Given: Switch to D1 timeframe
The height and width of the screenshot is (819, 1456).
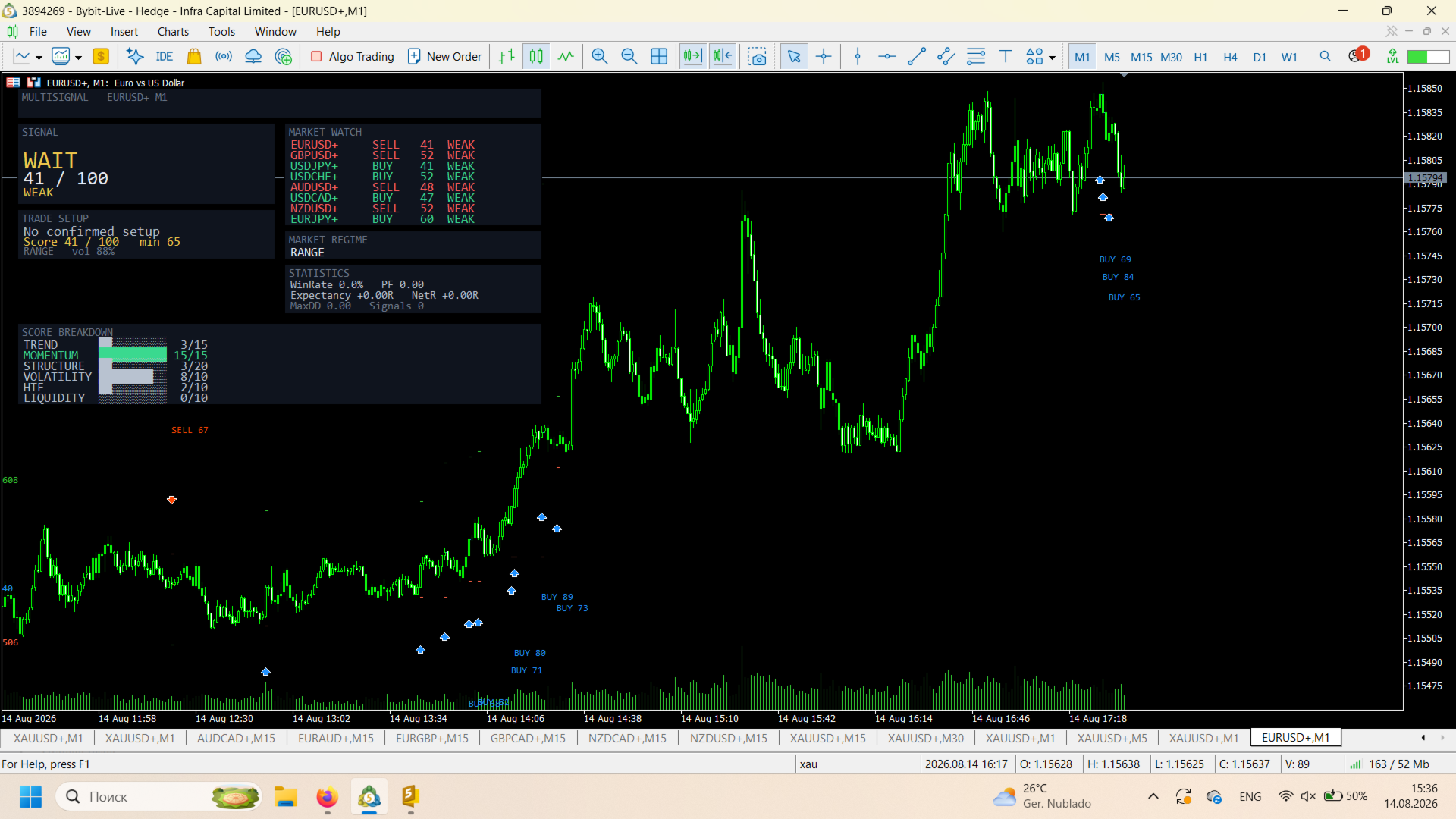Looking at the screenshot, I should pos(1260,57).
